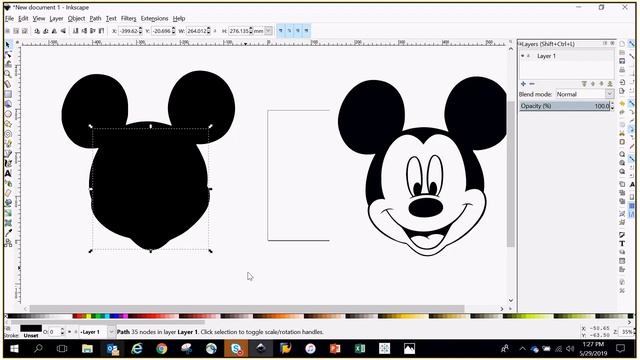Image resolution: width=640 pixels, height=360 pixels.
Task: Select the Star polygon tool
Action: point(8,124)
